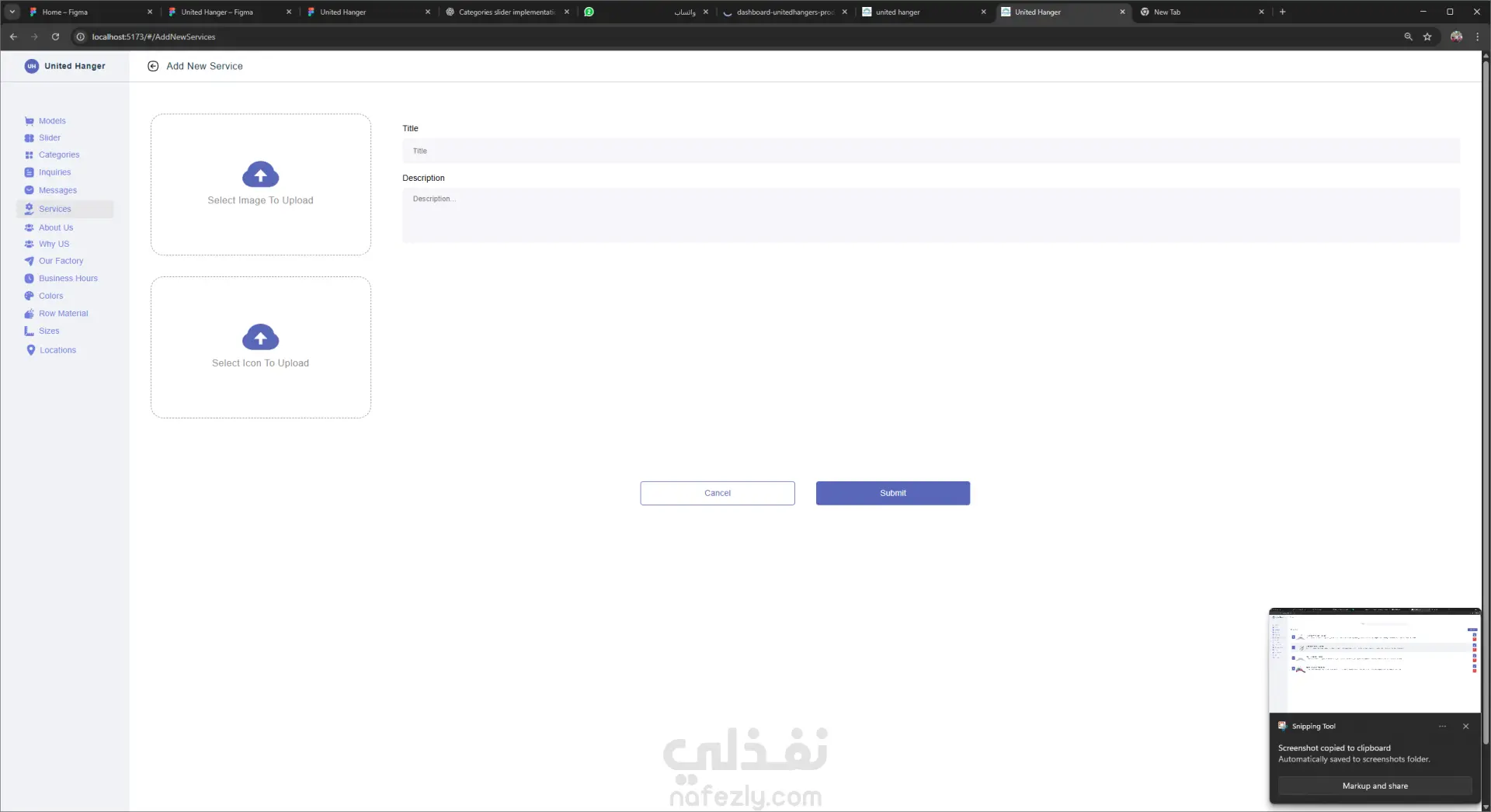Open the Snipping Tool screenshot thumbnail
Screen dimensions: 1491x812
(1375, 661)
